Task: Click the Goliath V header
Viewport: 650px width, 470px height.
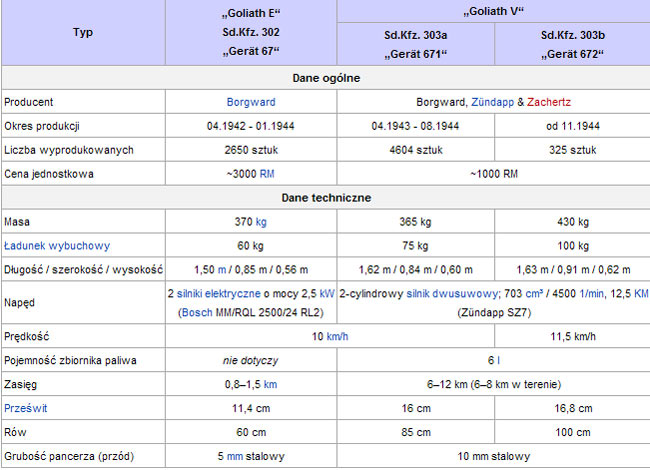Action: [493, 11]
